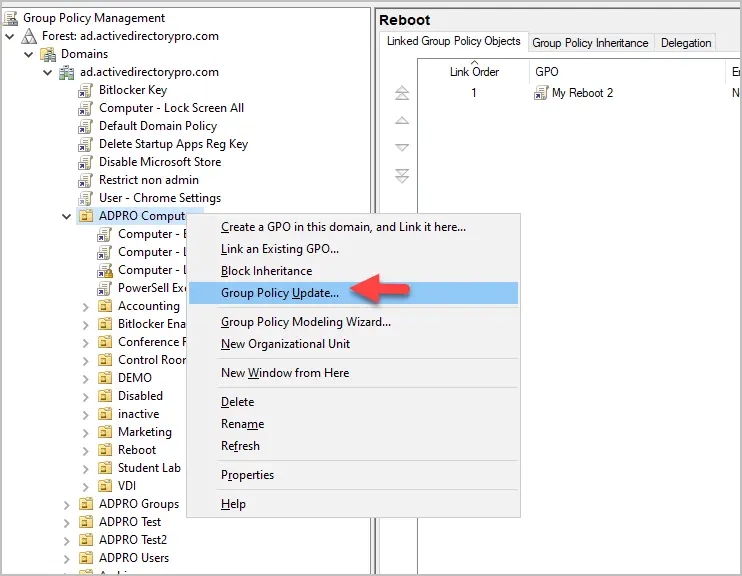Expand the ADPRO Groups OU
This screenshot has width=742, height=576.
tap(67, 505)
